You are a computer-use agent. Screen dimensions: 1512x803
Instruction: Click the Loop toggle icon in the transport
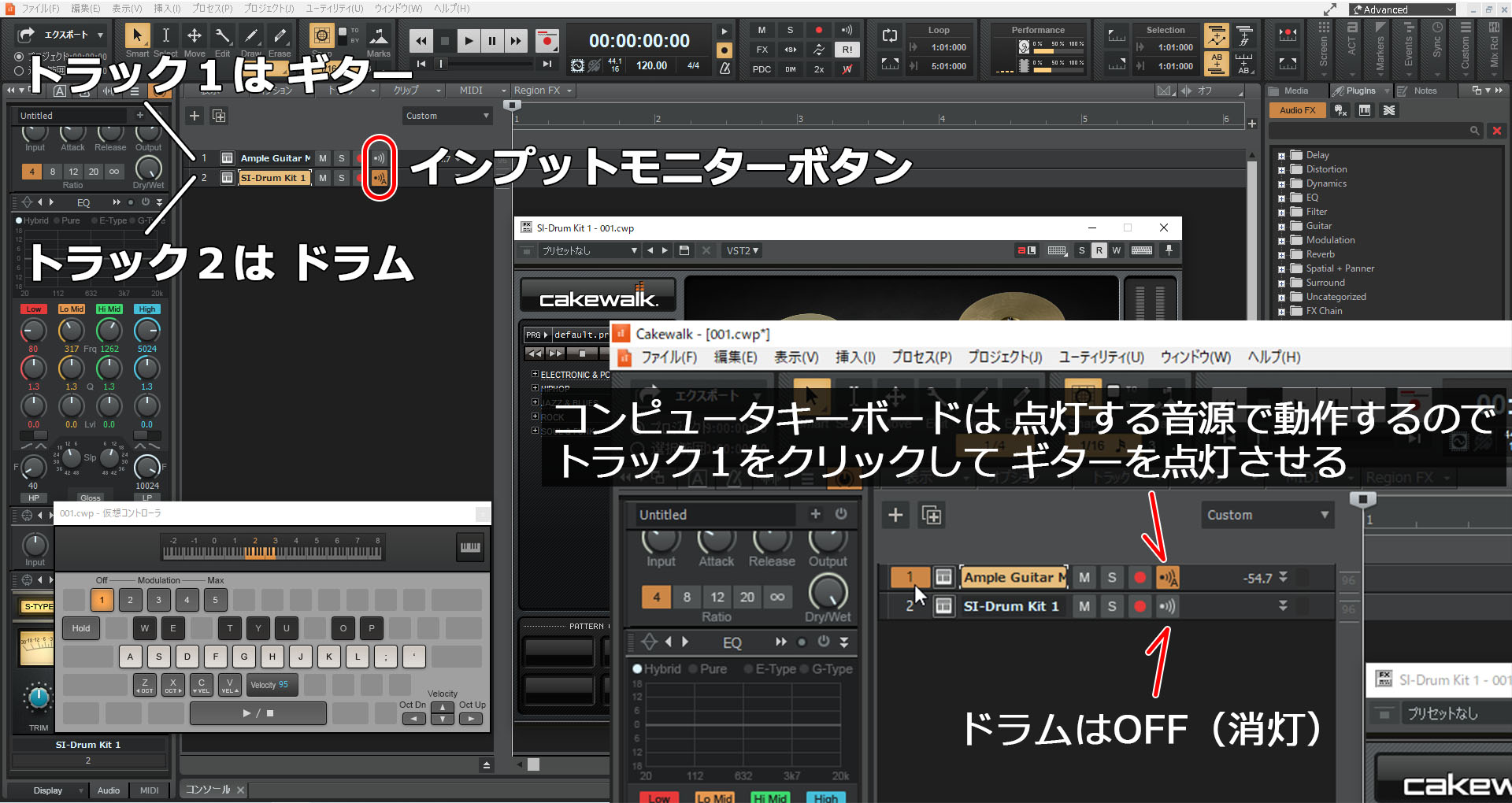click(x=889, y=35)
